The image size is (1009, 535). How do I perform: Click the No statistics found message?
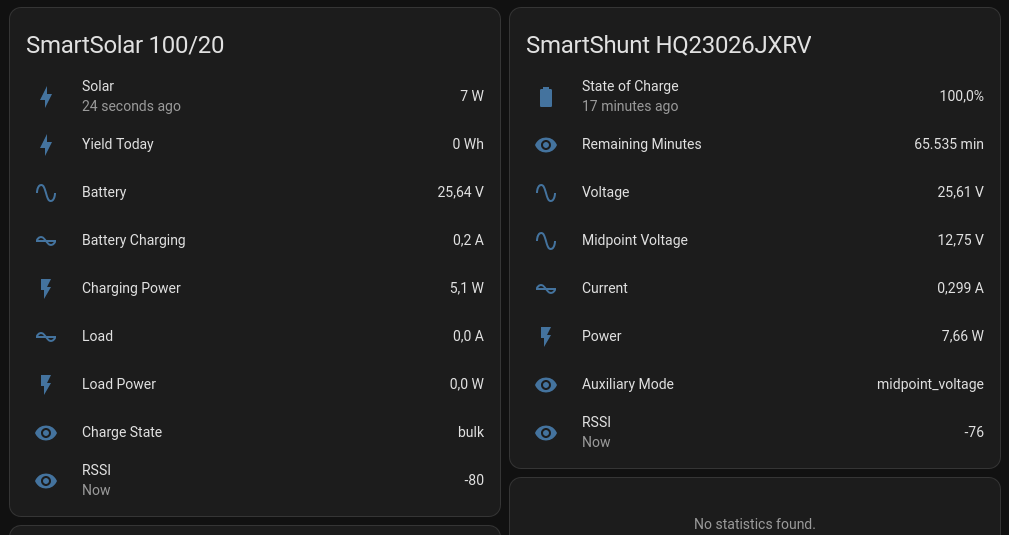754,524
